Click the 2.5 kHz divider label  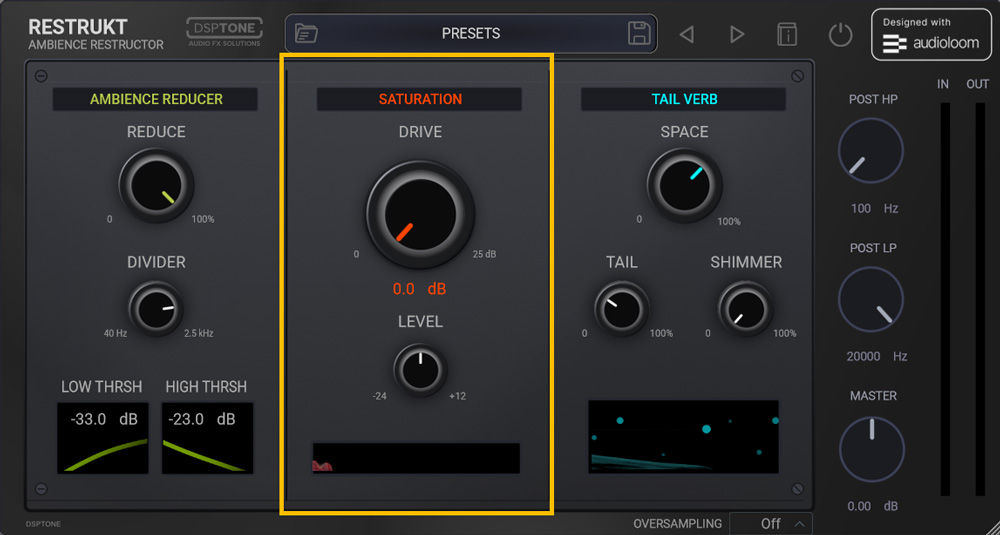pos(198,333)
